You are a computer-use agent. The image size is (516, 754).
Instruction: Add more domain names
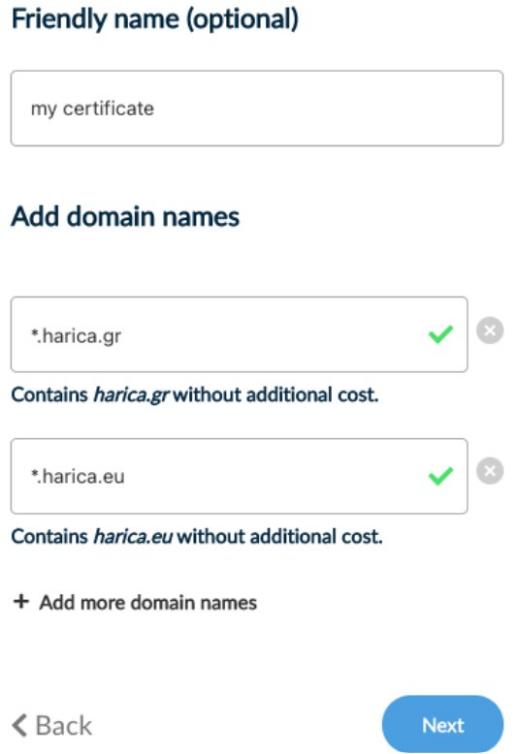pos(135,602)
